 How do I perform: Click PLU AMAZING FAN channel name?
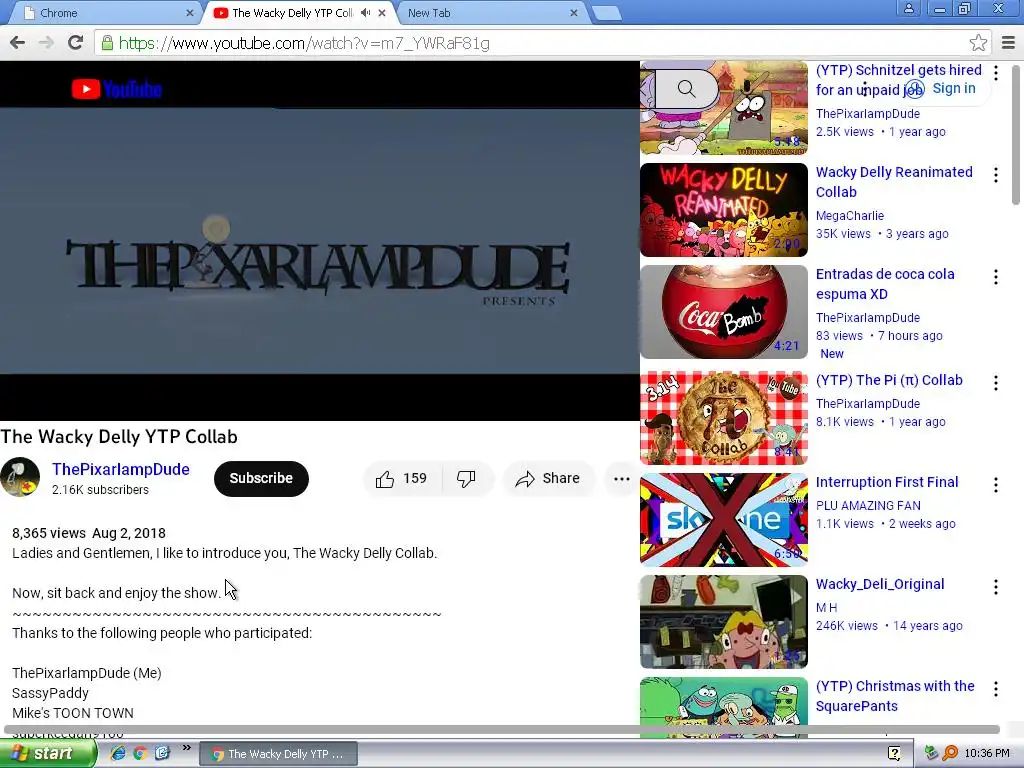click(868, 505)
